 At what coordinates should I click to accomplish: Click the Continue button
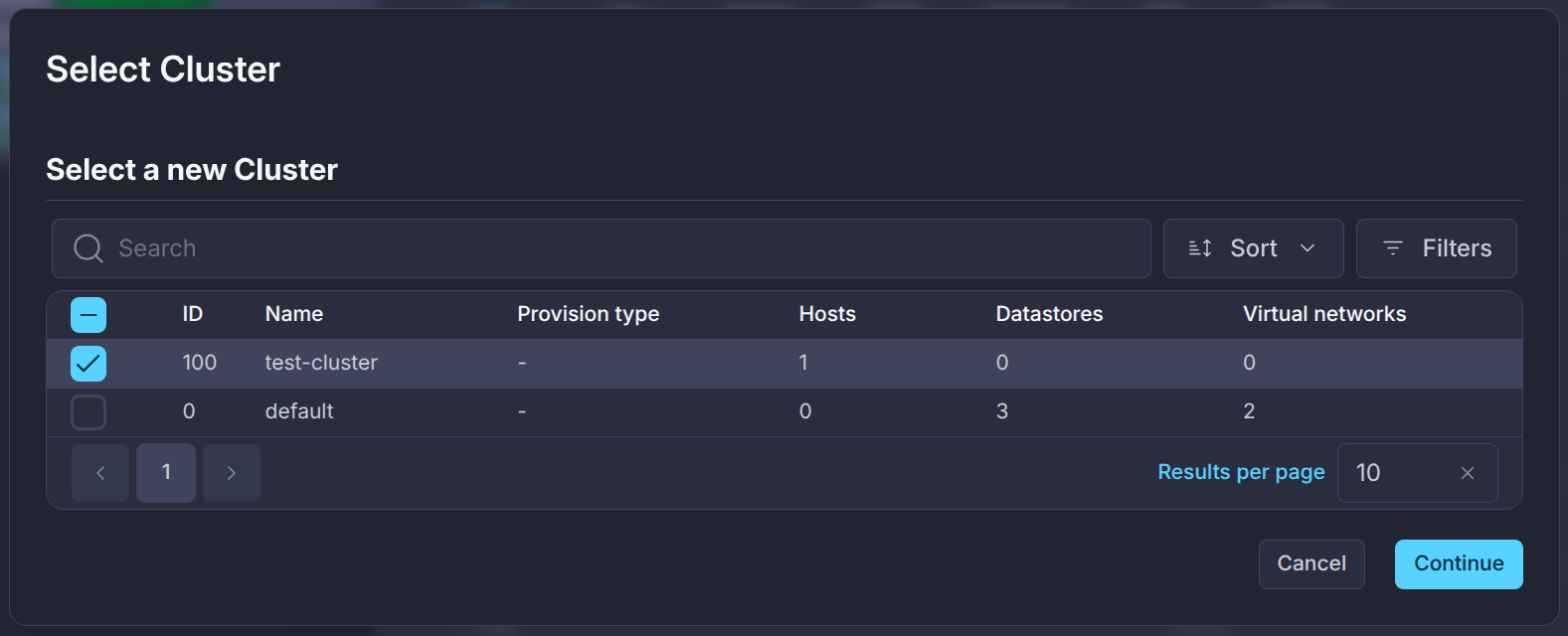(x=1459, y=564)
